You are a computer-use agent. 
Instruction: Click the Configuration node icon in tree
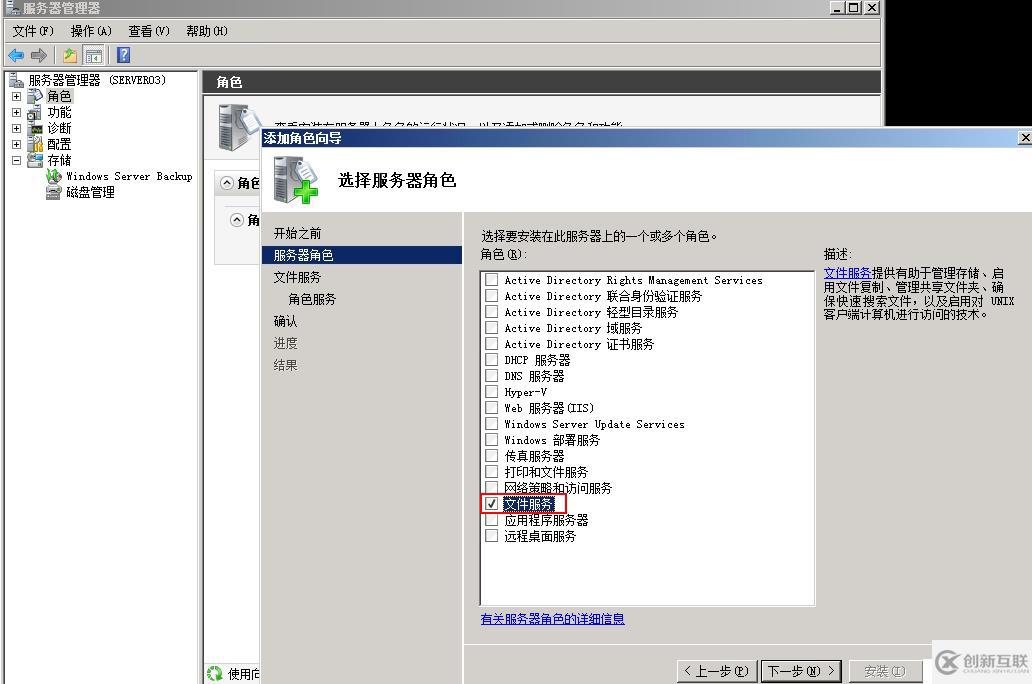(35, 144)
